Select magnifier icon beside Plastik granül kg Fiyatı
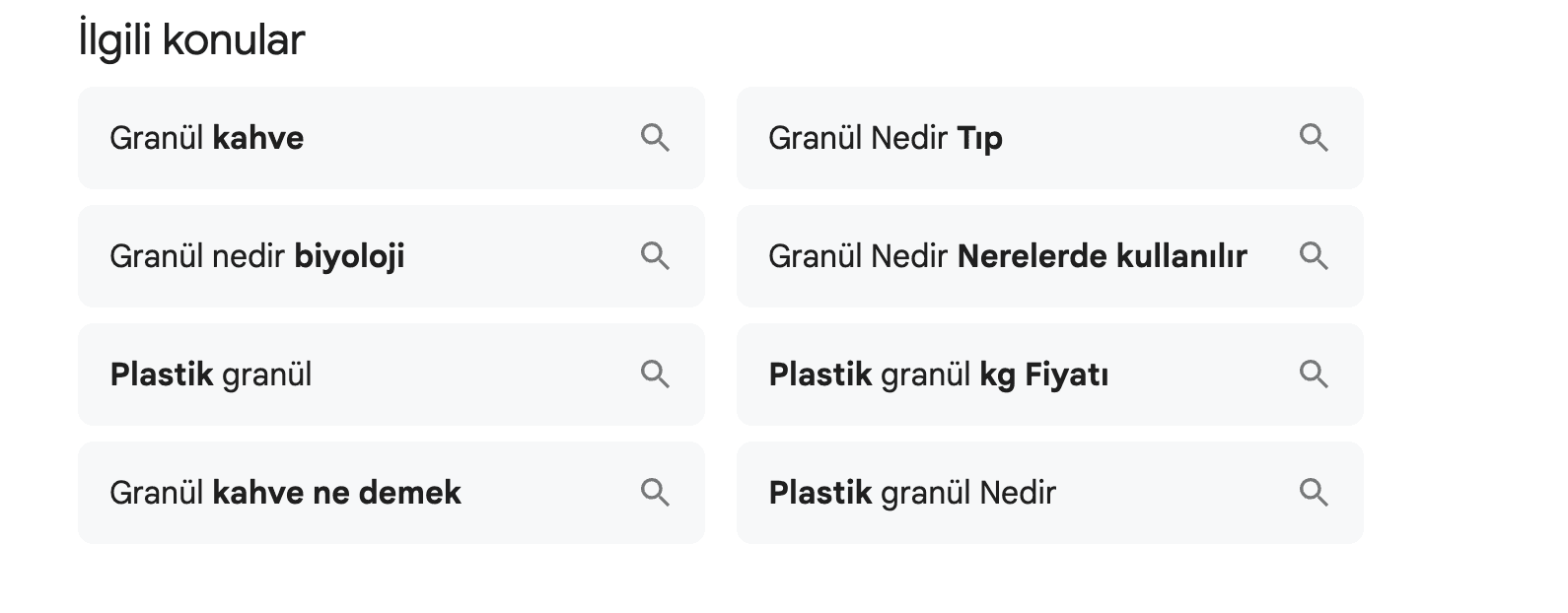1568x613 pixels. (x=1314, y=375)
